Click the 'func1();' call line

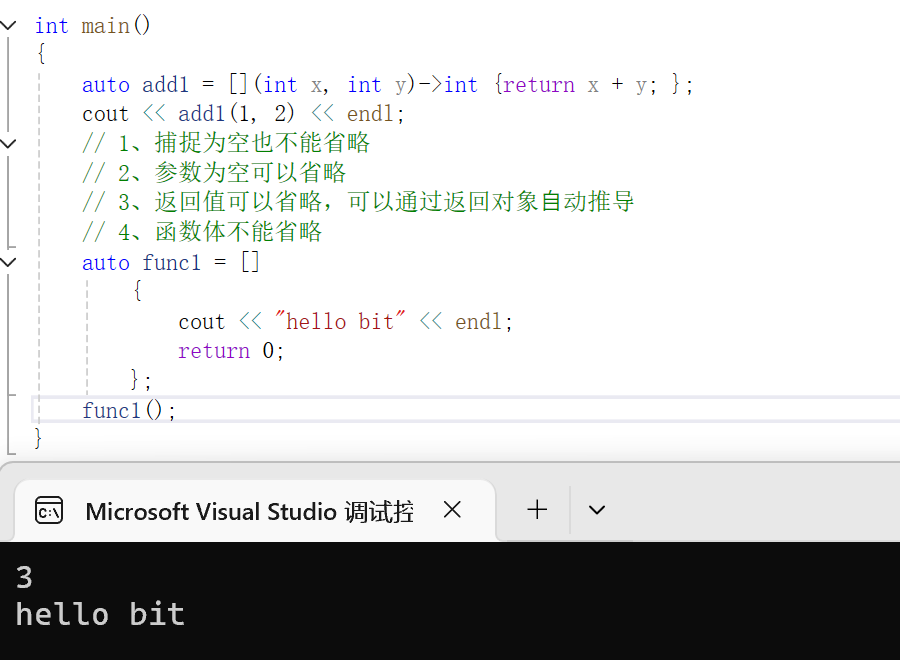coord(129,410)
